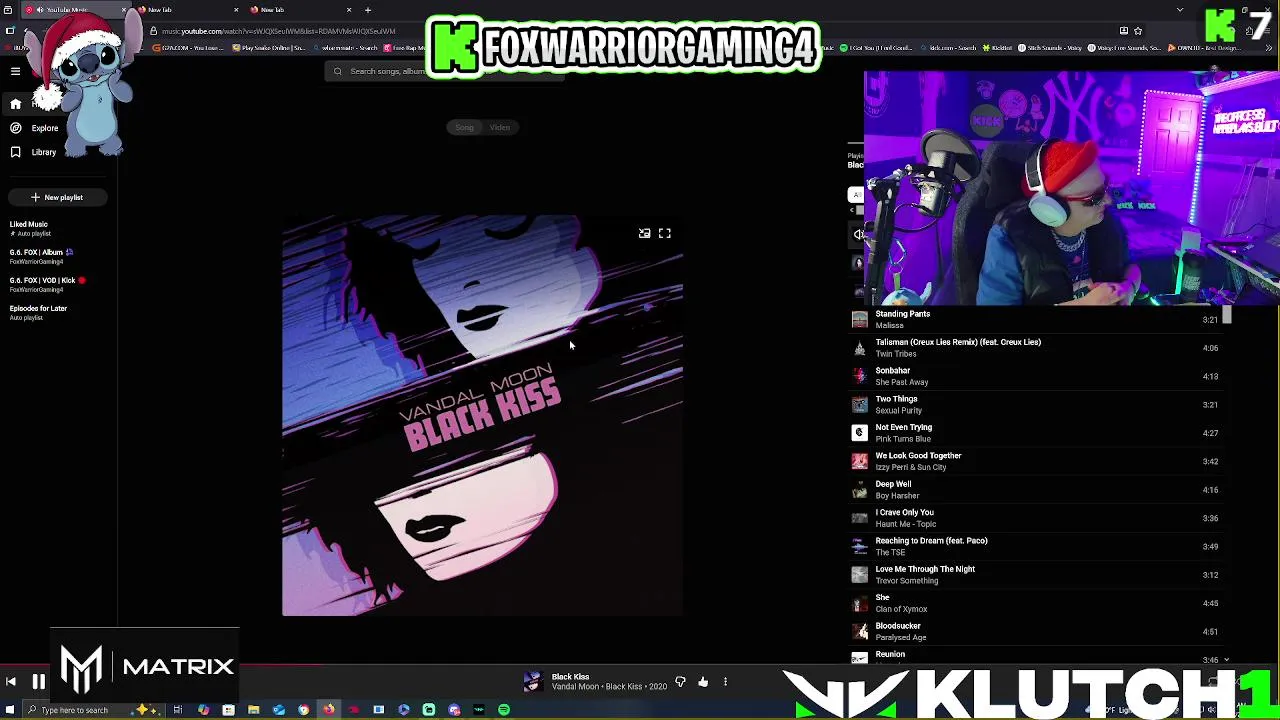Open a new browser tab with plus
This screenshot has width=1280, height=720.
click(x=368, y=10)
